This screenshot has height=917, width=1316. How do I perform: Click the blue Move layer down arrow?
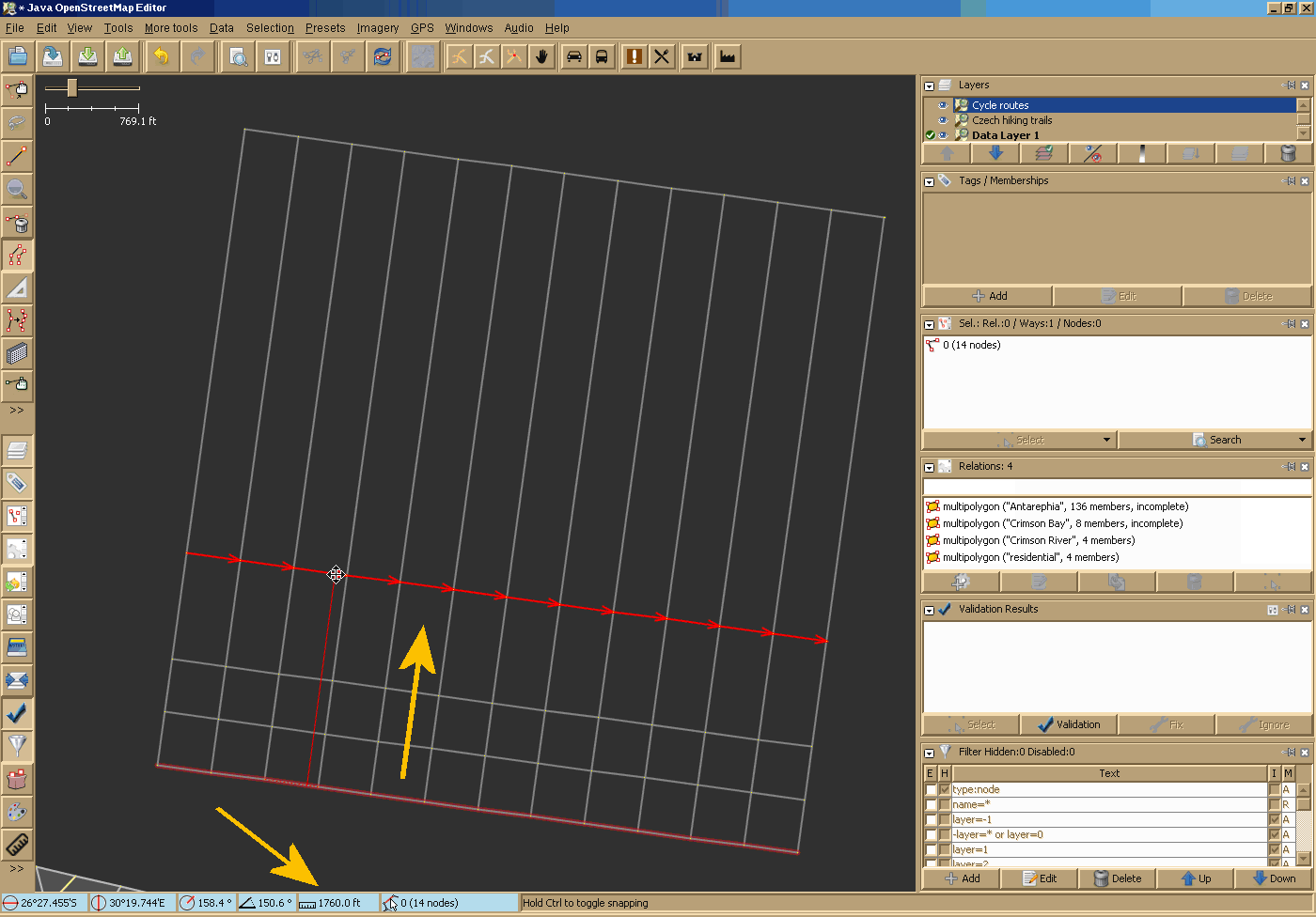coord(995,154)
